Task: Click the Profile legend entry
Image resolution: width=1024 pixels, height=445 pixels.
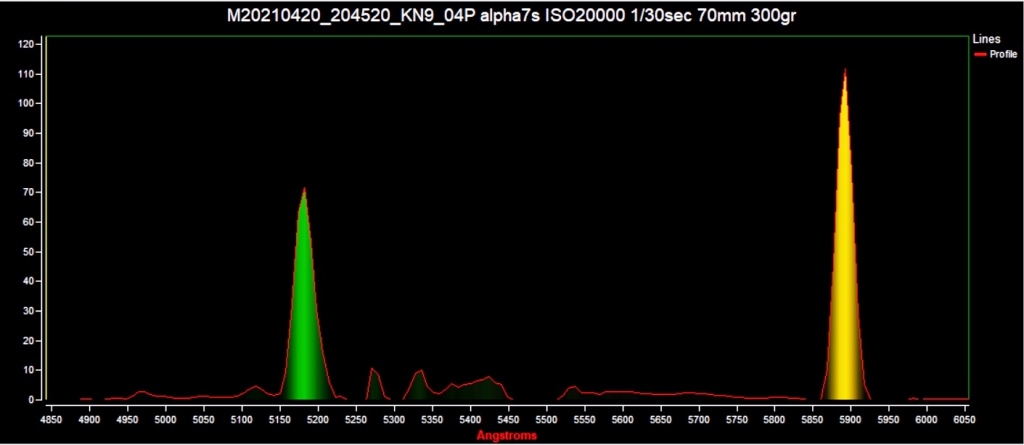Action: (x=995, y=54)
